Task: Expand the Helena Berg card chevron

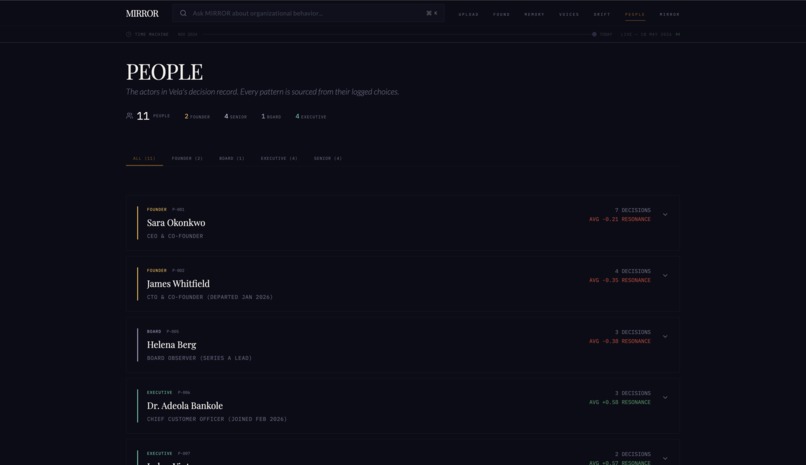Action: point(665,337)
